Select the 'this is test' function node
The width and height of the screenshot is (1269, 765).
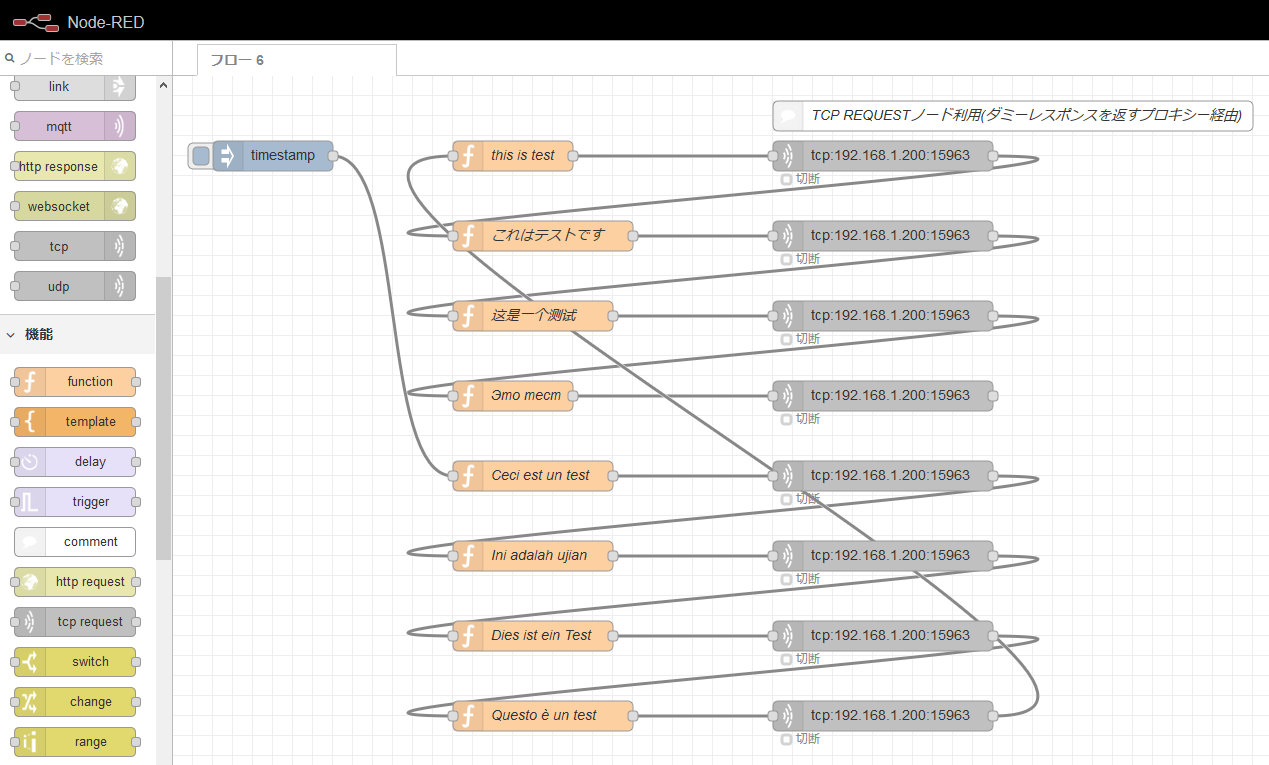[513, 156]
